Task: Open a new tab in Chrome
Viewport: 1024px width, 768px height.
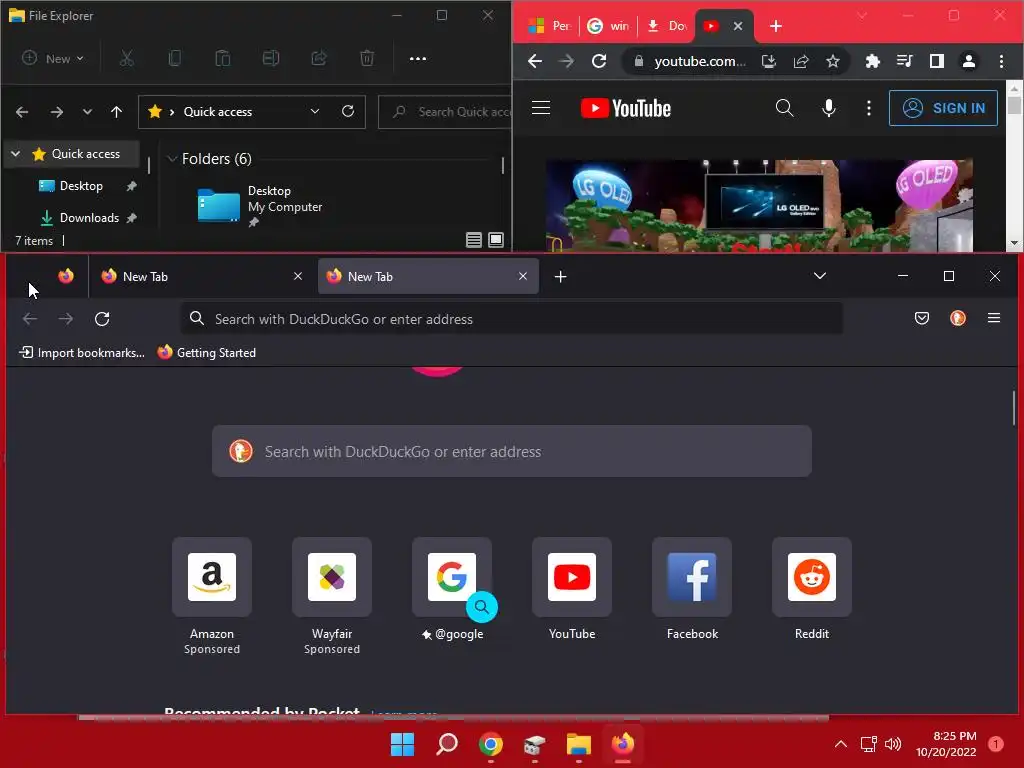Action: click(776, 26)
